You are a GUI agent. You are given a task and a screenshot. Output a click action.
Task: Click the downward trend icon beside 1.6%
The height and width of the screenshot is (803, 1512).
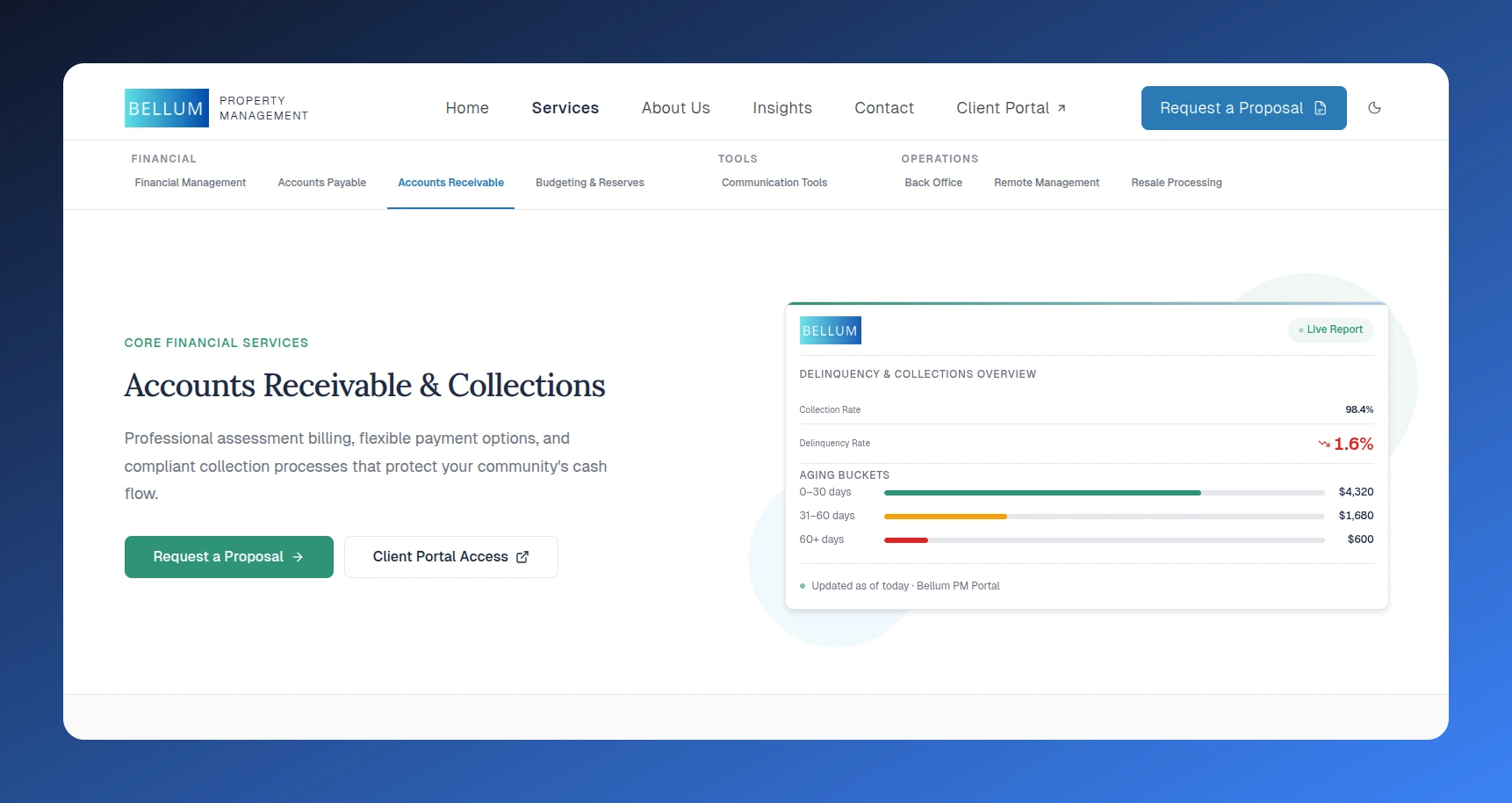tap(1323, 444)
